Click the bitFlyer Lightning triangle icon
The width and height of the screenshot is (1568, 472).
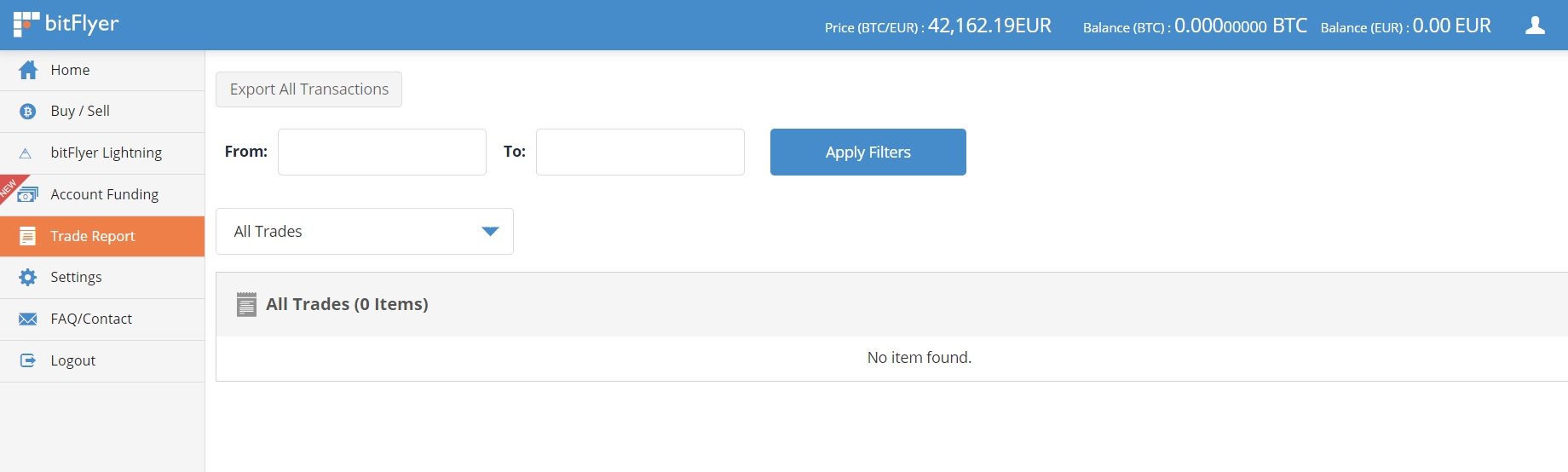tap(26, 153)
